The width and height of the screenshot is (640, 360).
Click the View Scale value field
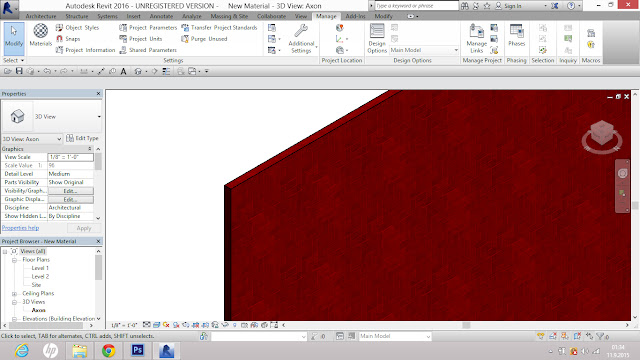pyautogui.click(x=70, y=157)
